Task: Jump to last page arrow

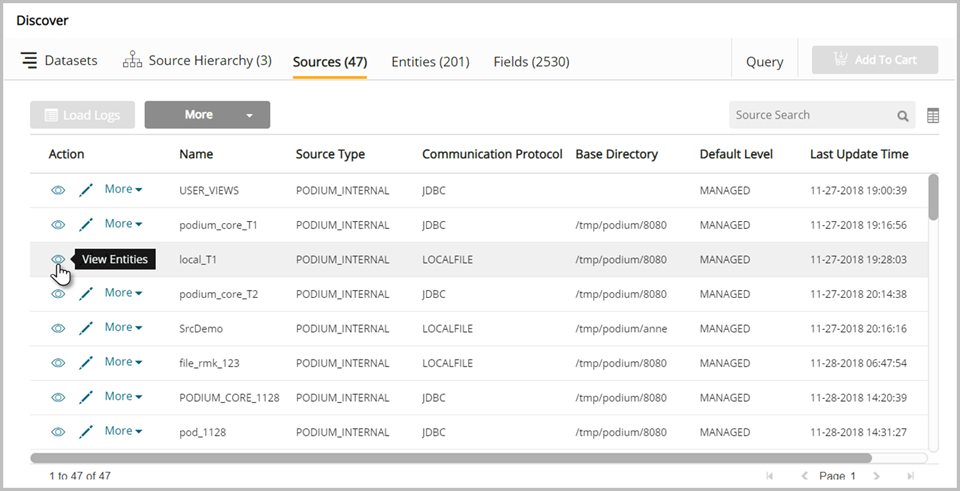Action: (x=910, y=476)
